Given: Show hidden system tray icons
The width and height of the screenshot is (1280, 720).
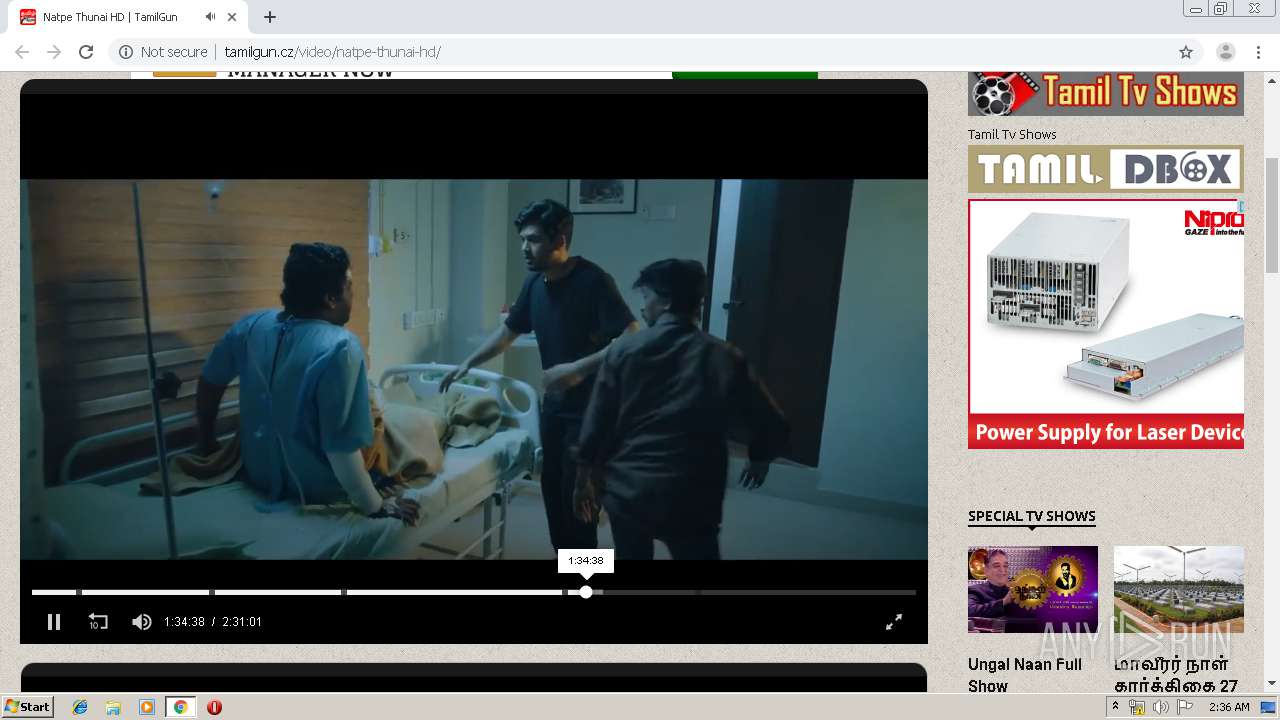Looking at the screenshot, I should point(1116,706).
